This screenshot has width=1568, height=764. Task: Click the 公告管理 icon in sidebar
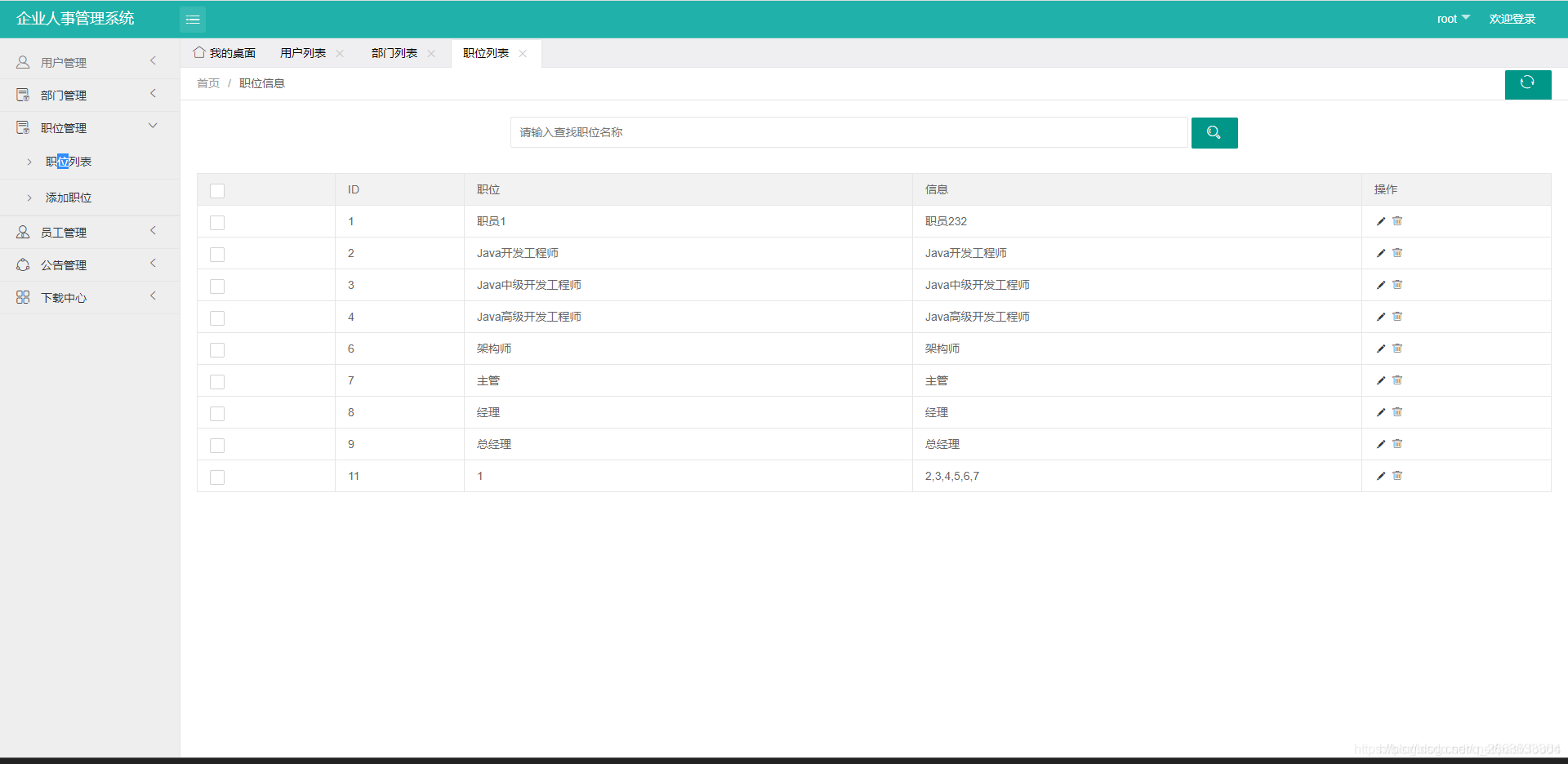coord(23,264)
